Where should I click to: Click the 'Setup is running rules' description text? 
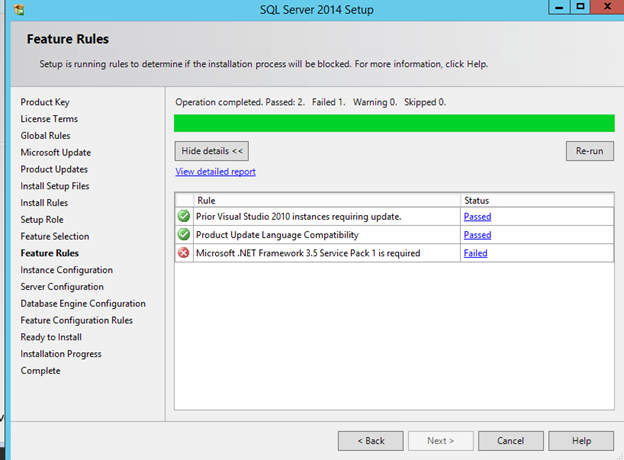coord(263,64)
